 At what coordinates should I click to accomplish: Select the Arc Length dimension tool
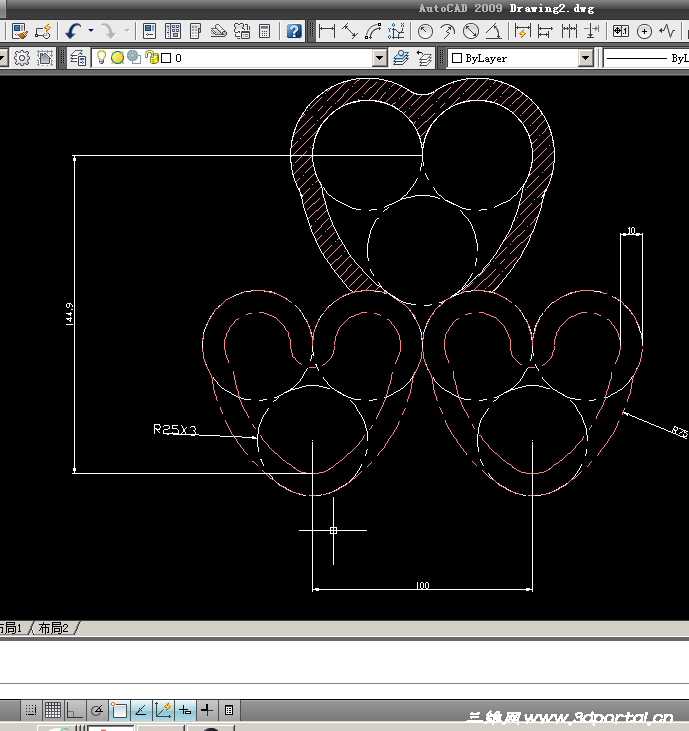point(373,31)
